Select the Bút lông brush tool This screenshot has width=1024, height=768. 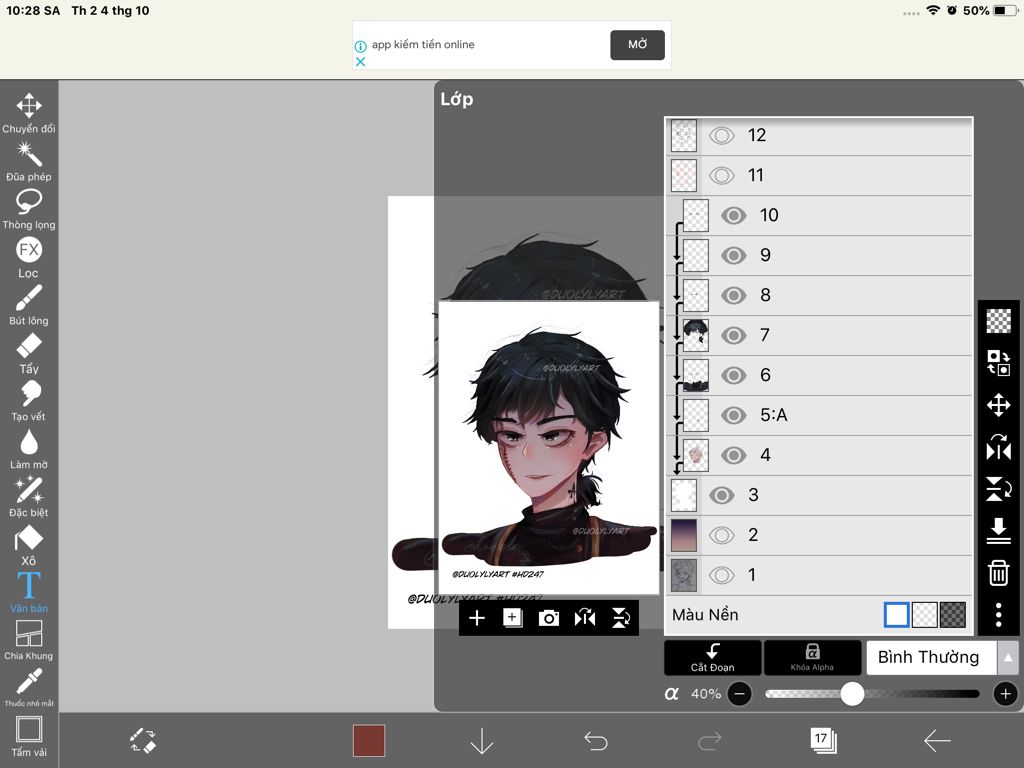(x=29, y=305)
